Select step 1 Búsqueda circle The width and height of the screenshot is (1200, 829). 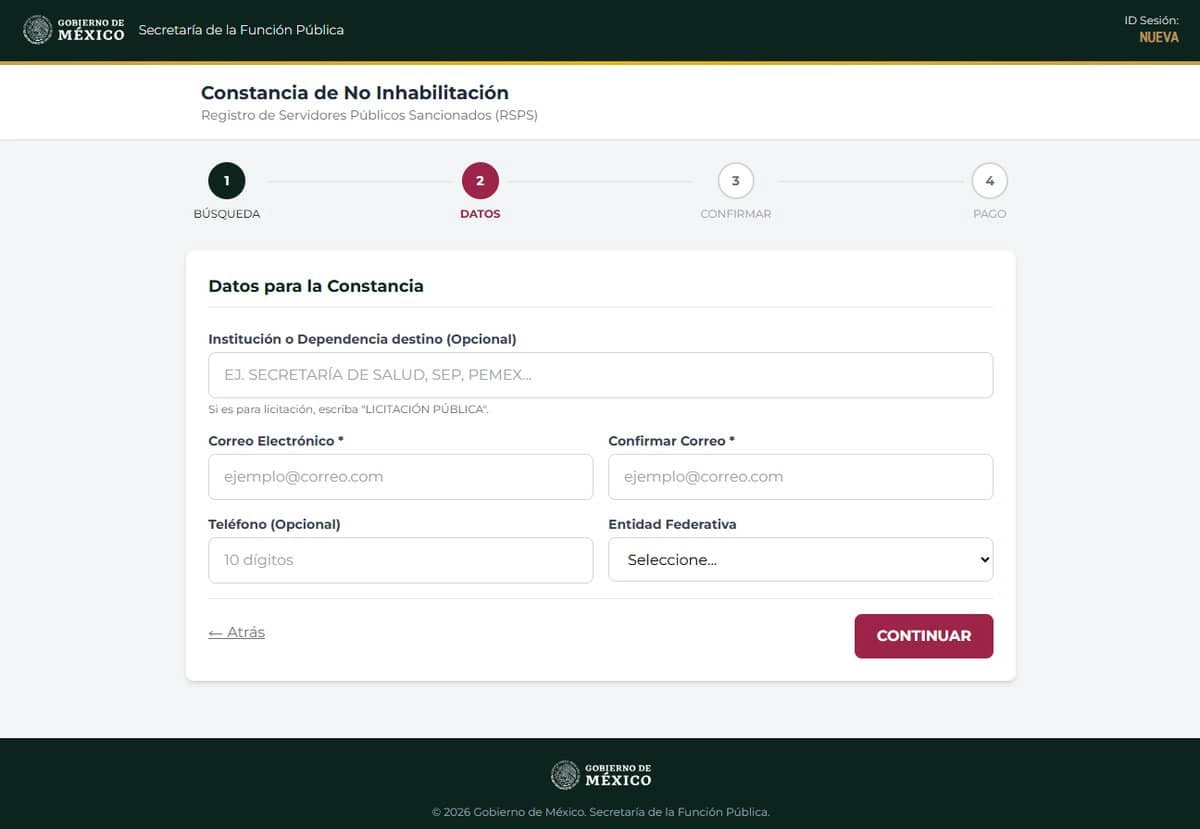(227, 181)
